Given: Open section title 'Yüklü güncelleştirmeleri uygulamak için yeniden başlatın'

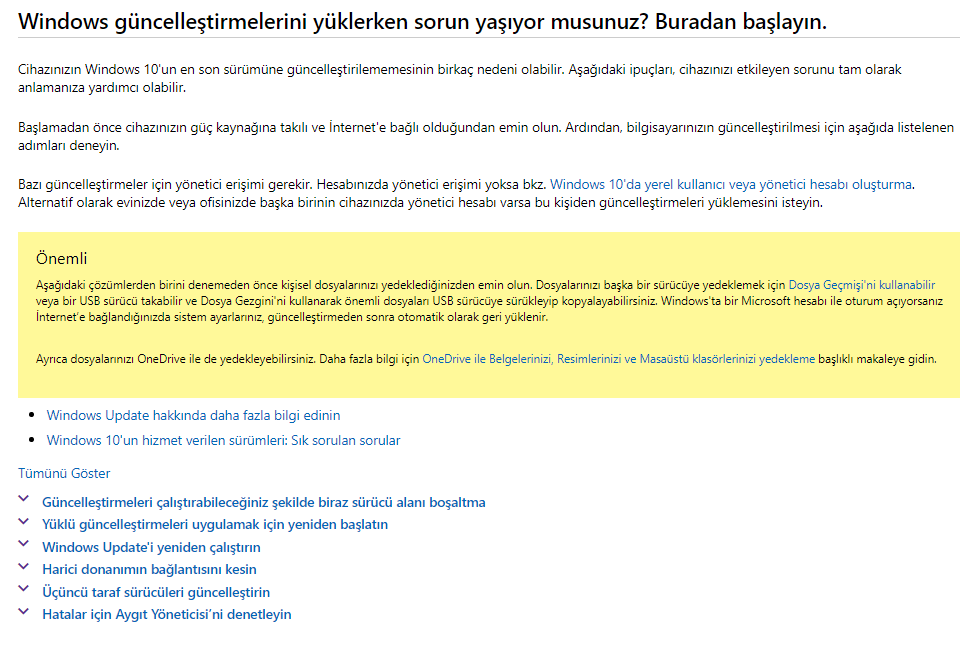Looking at the screenshot, I should (x=215, y=525).
